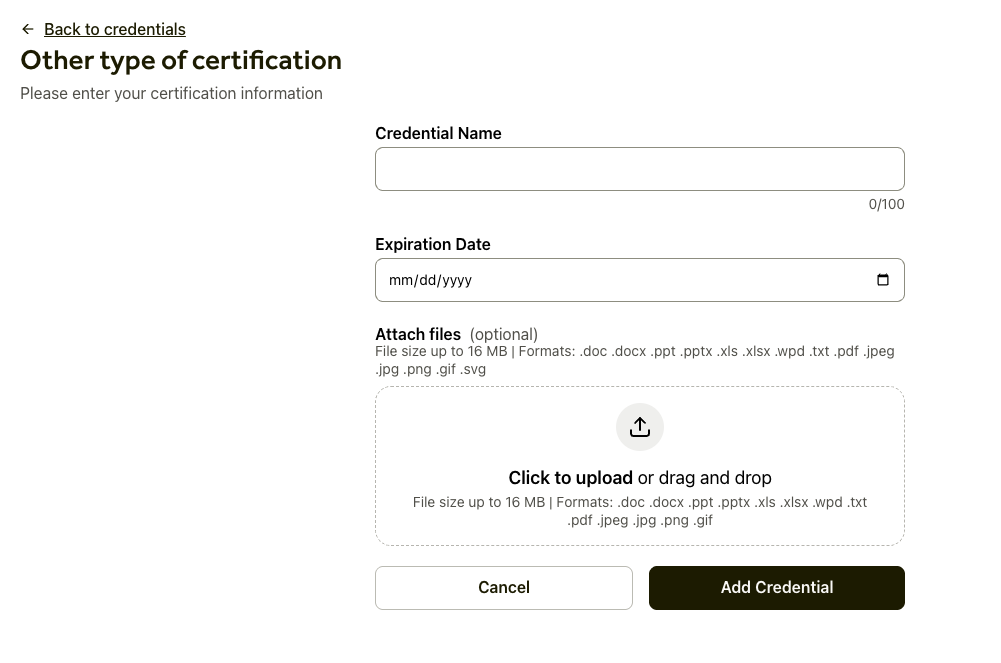Select the month (mm) date segment

[x=400, y=281]
